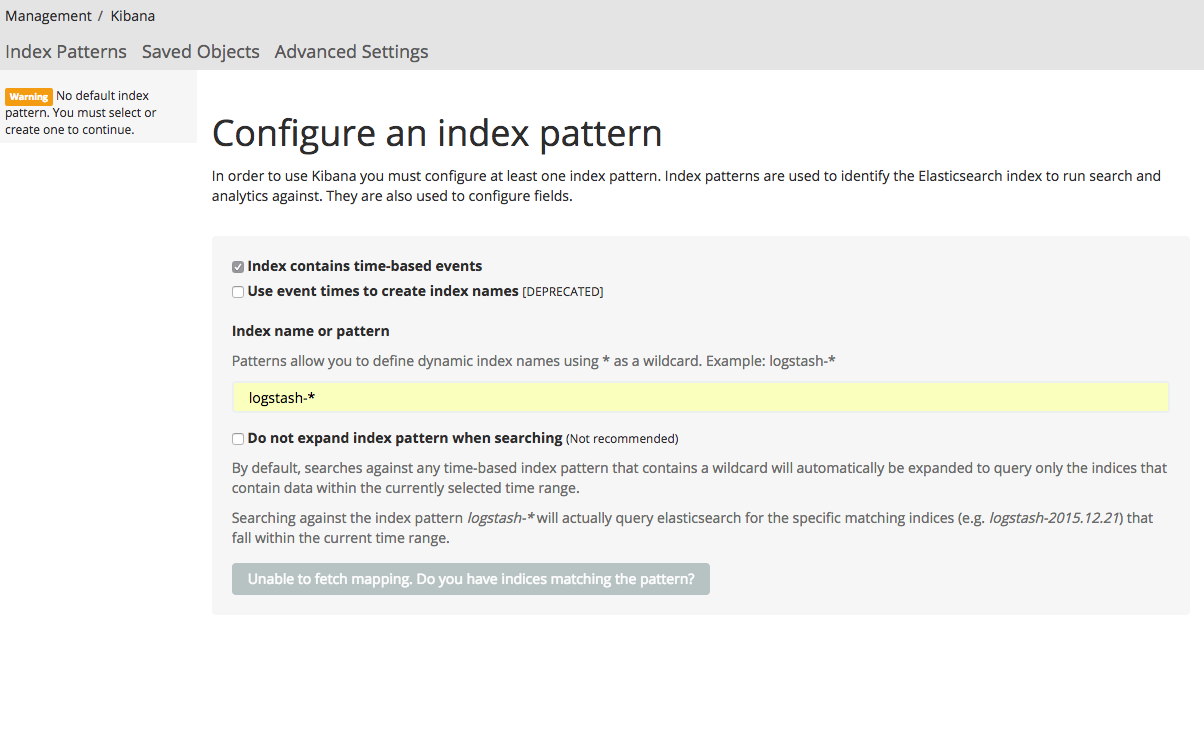Viewport: 1204px width, 752px height.
Task: Click the [DEPRECATED] tag text
Action: pos(563,292)
